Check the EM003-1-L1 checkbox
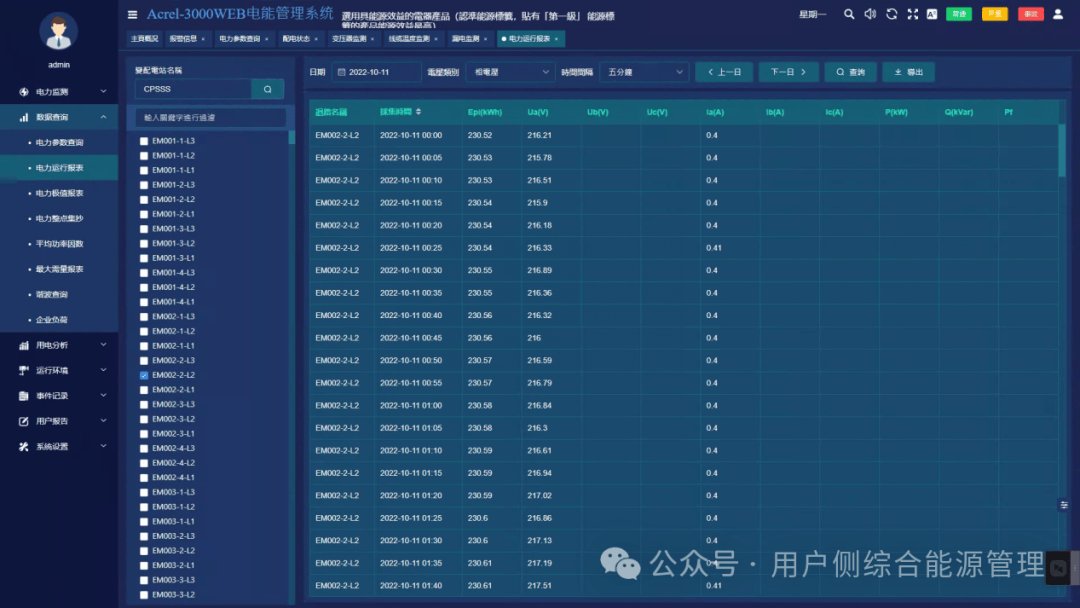The width and height of the screenshot is (1080, 608). pos(144,522)
